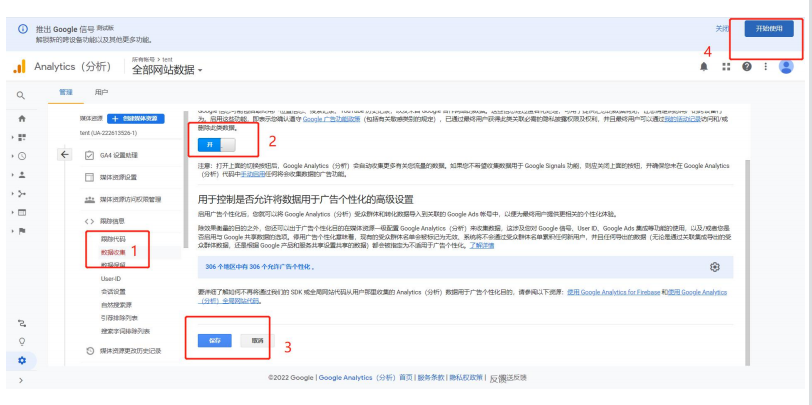Open the 全部网站数据 view selector dropdown
The width and height of the screenshot is (812, 405).
point(167,69)
